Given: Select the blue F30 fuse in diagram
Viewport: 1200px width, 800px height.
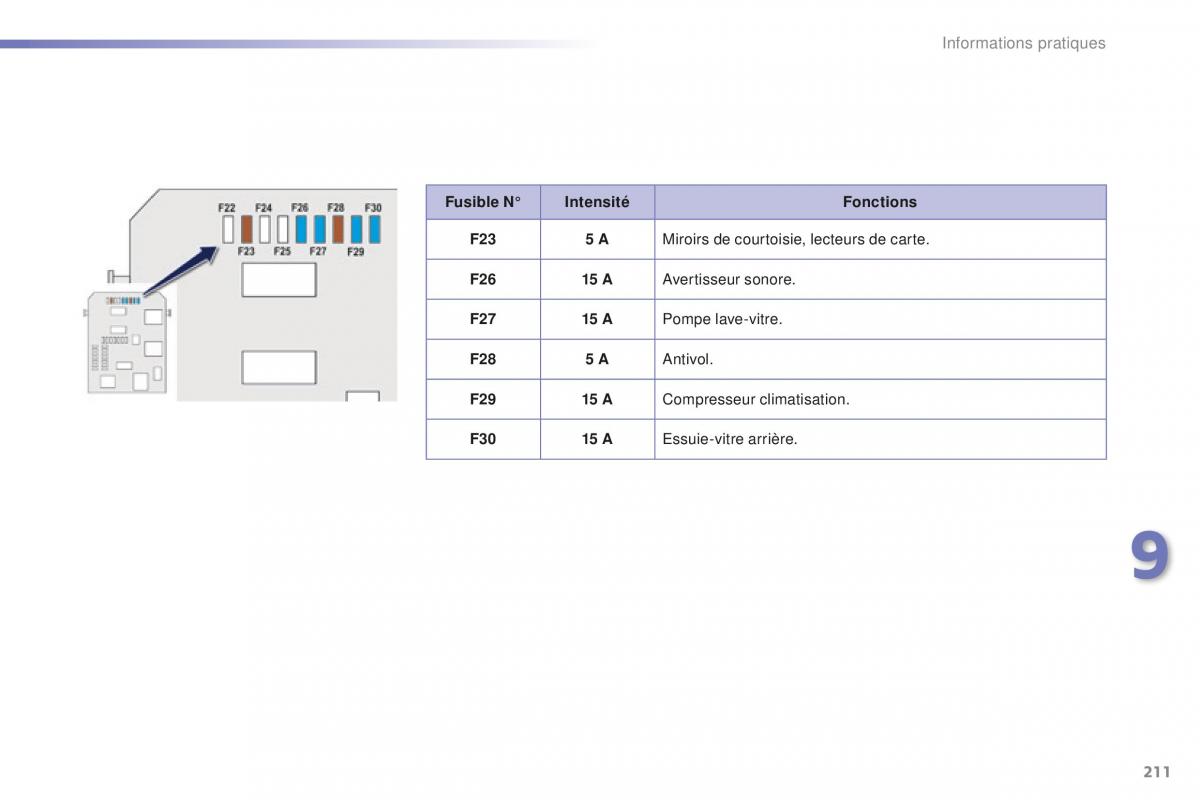Looking at the screenshot, I should pos(374,229).
